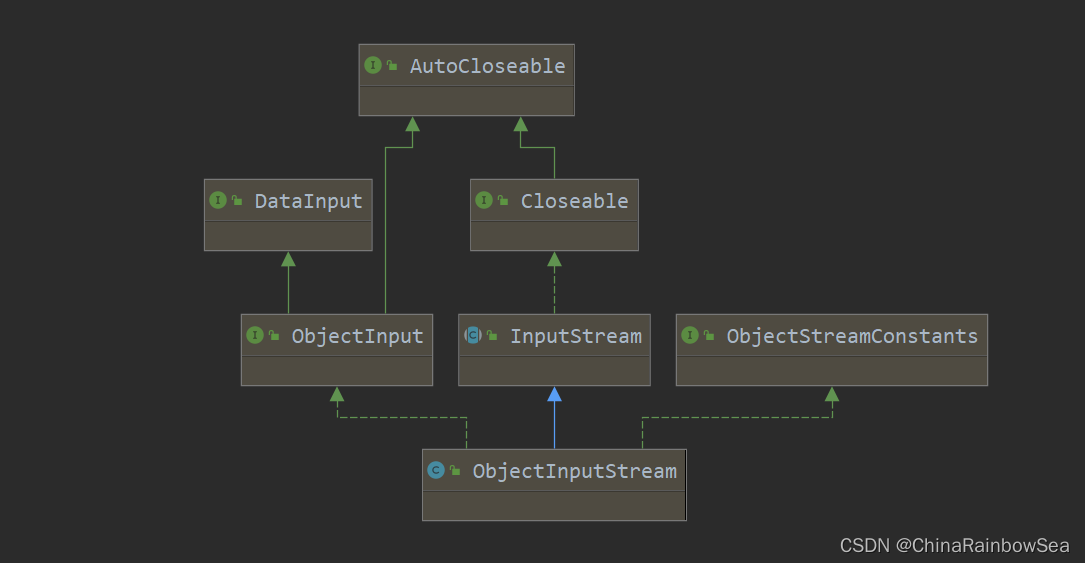Click the green lock icon on AutoCloseable
Viewport: 1085px width, 563px height.
(392, 67)
